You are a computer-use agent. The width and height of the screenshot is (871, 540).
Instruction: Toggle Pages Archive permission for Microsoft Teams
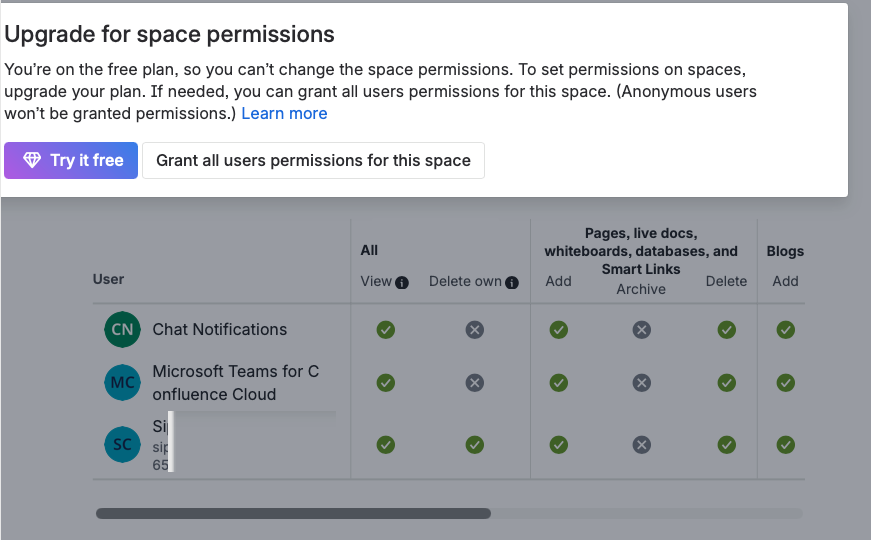pos(642,382)
